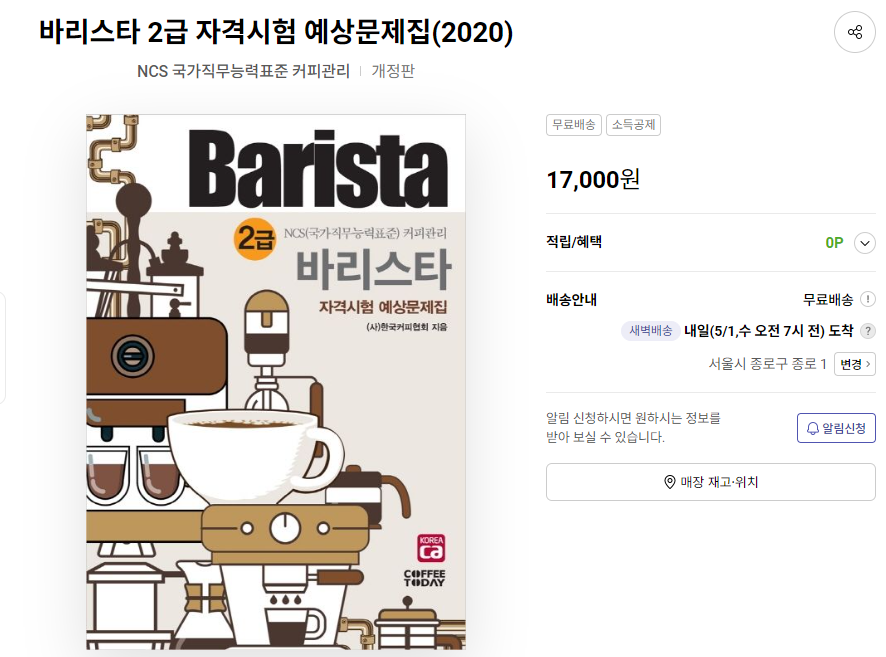The image size is (886, 657).
Task: Click the location pin icon for store stock
Action: 670,482
